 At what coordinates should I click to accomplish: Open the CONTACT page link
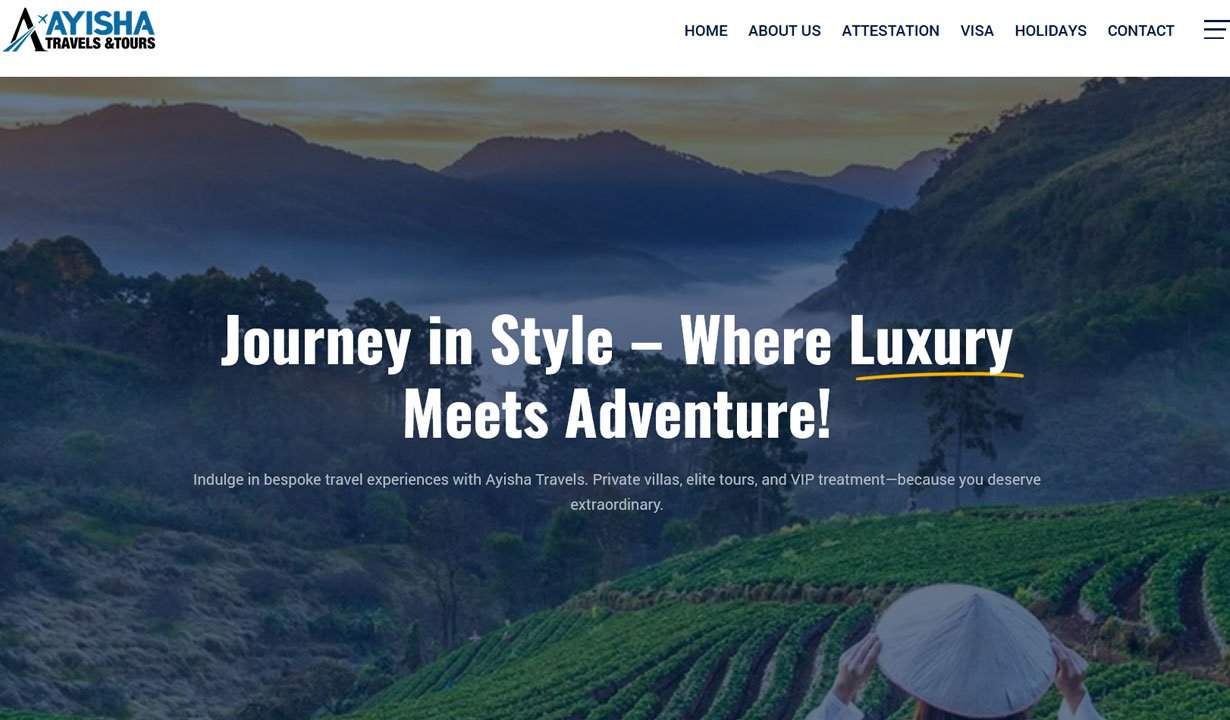(x=1141, y=31)
